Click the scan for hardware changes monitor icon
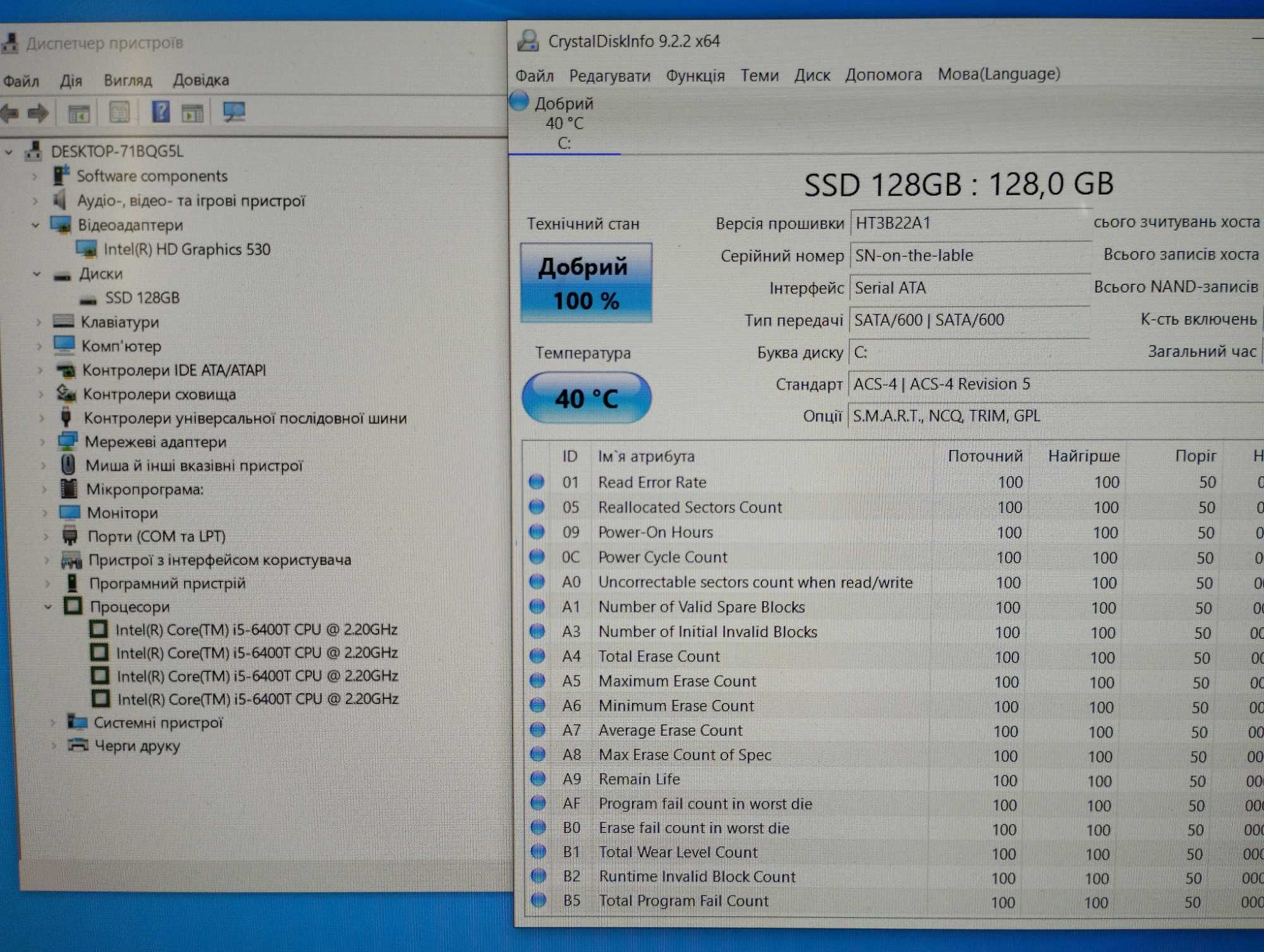The height and width of the screenshot is (952, 1264). pyautogui.click(x=234, y=113)
